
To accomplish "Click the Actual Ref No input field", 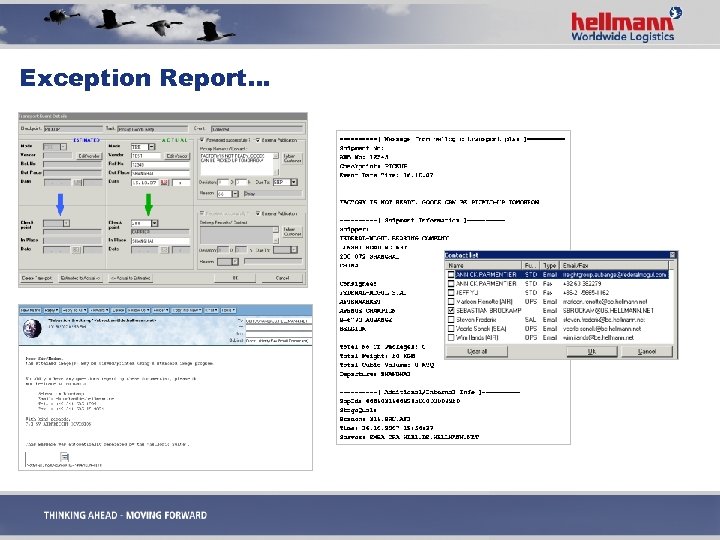I will coord(160,164).
